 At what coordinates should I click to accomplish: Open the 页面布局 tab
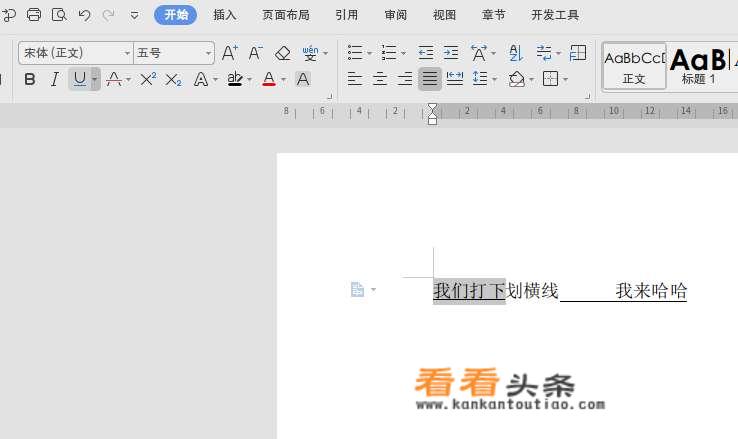click(286, 15)
